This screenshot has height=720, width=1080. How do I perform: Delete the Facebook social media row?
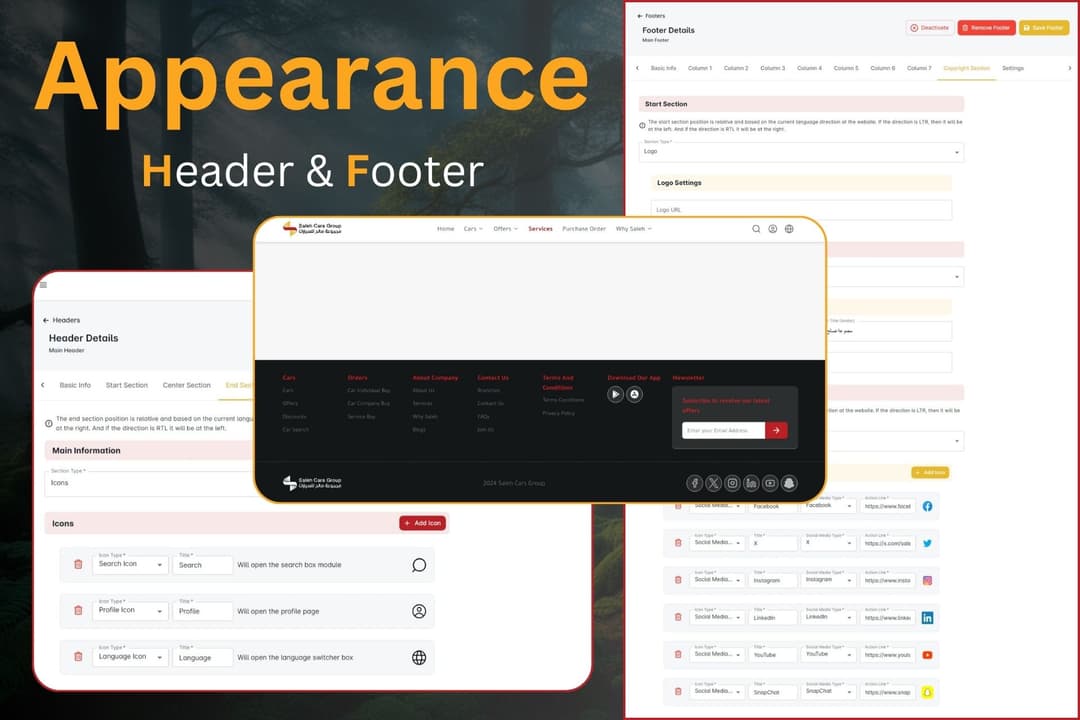point(677,506)
